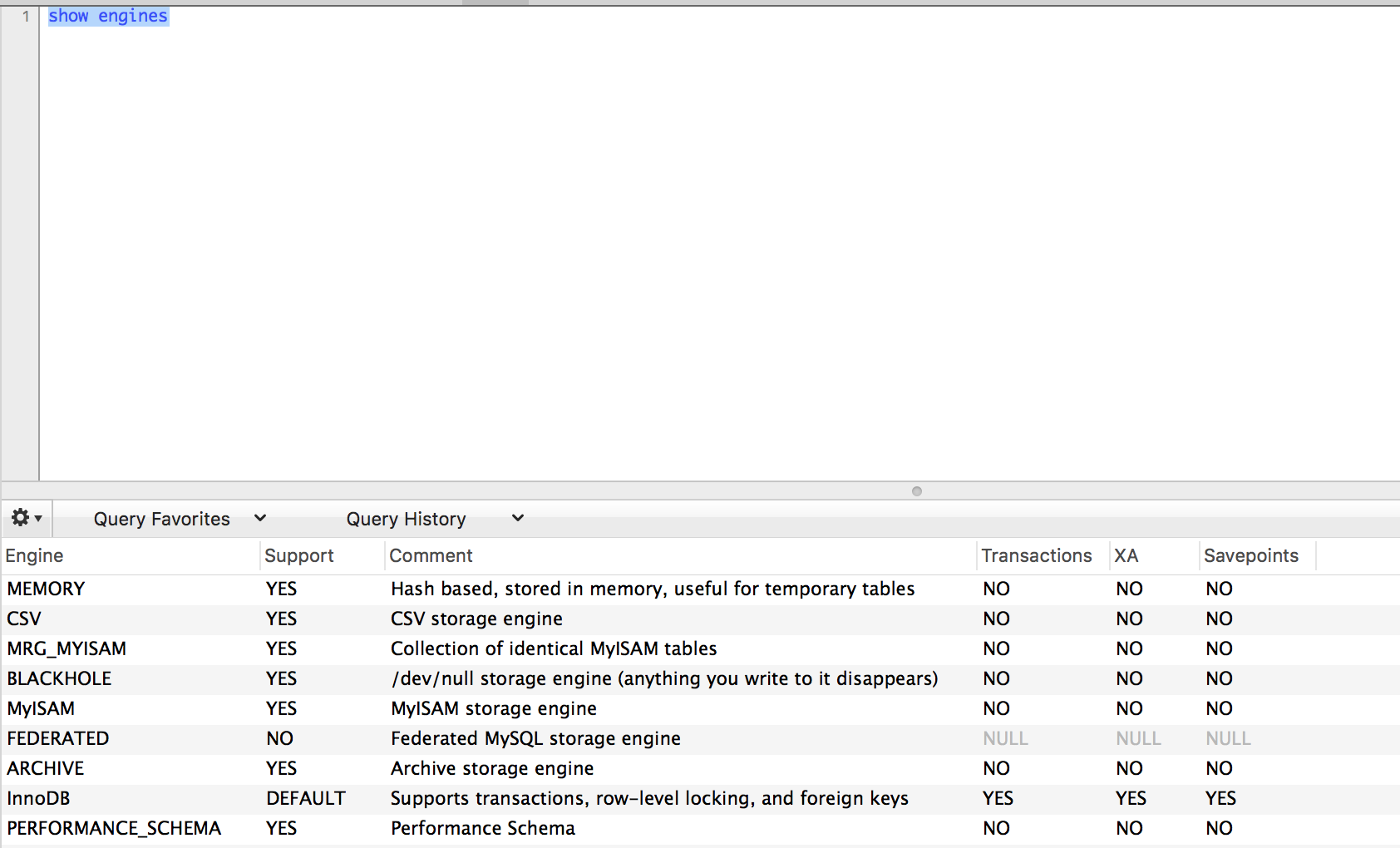Viewport: 1400px width, 848px height.
Task: Click the DEFAULT support value for InnoDB
Action: coord(305,798)
